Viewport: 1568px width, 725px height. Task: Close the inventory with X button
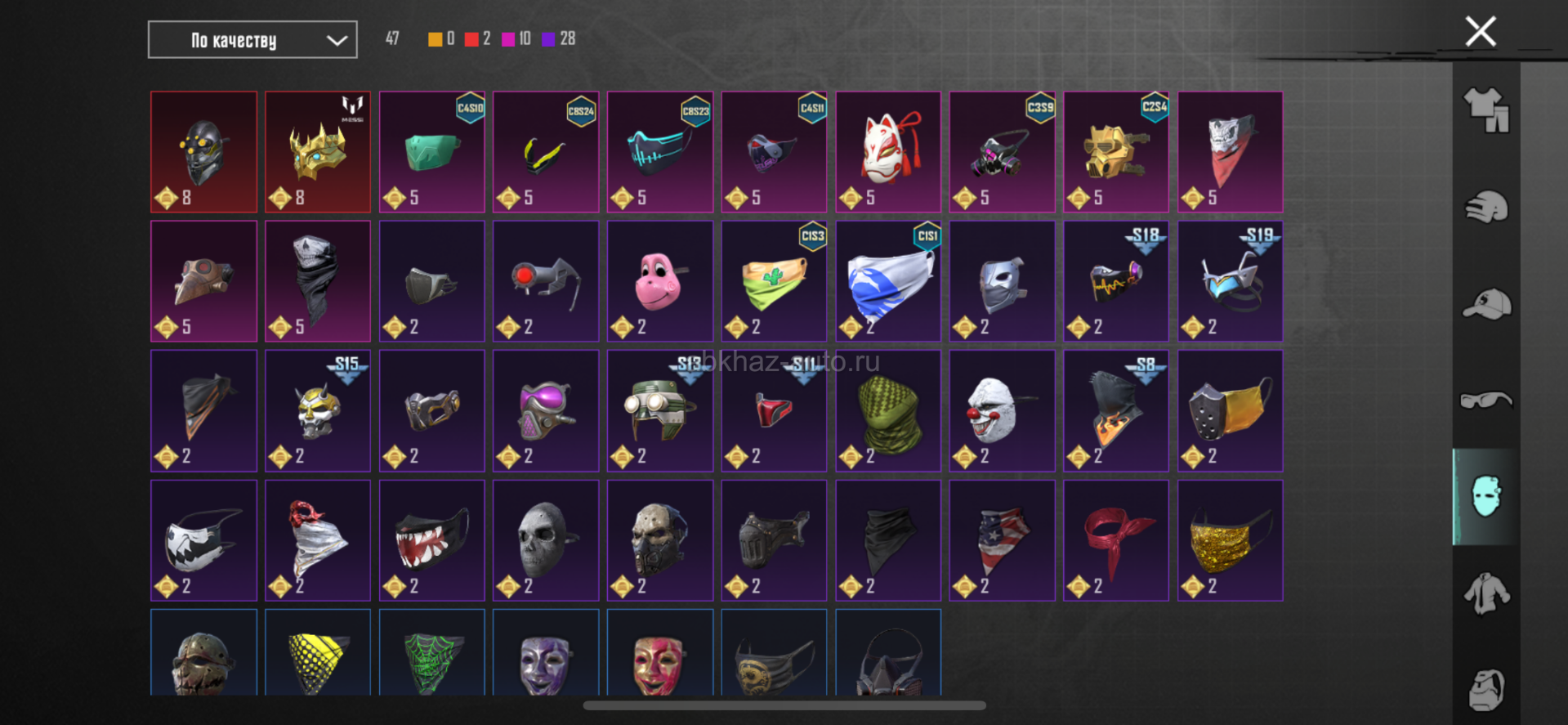(x=1480, y=32)
